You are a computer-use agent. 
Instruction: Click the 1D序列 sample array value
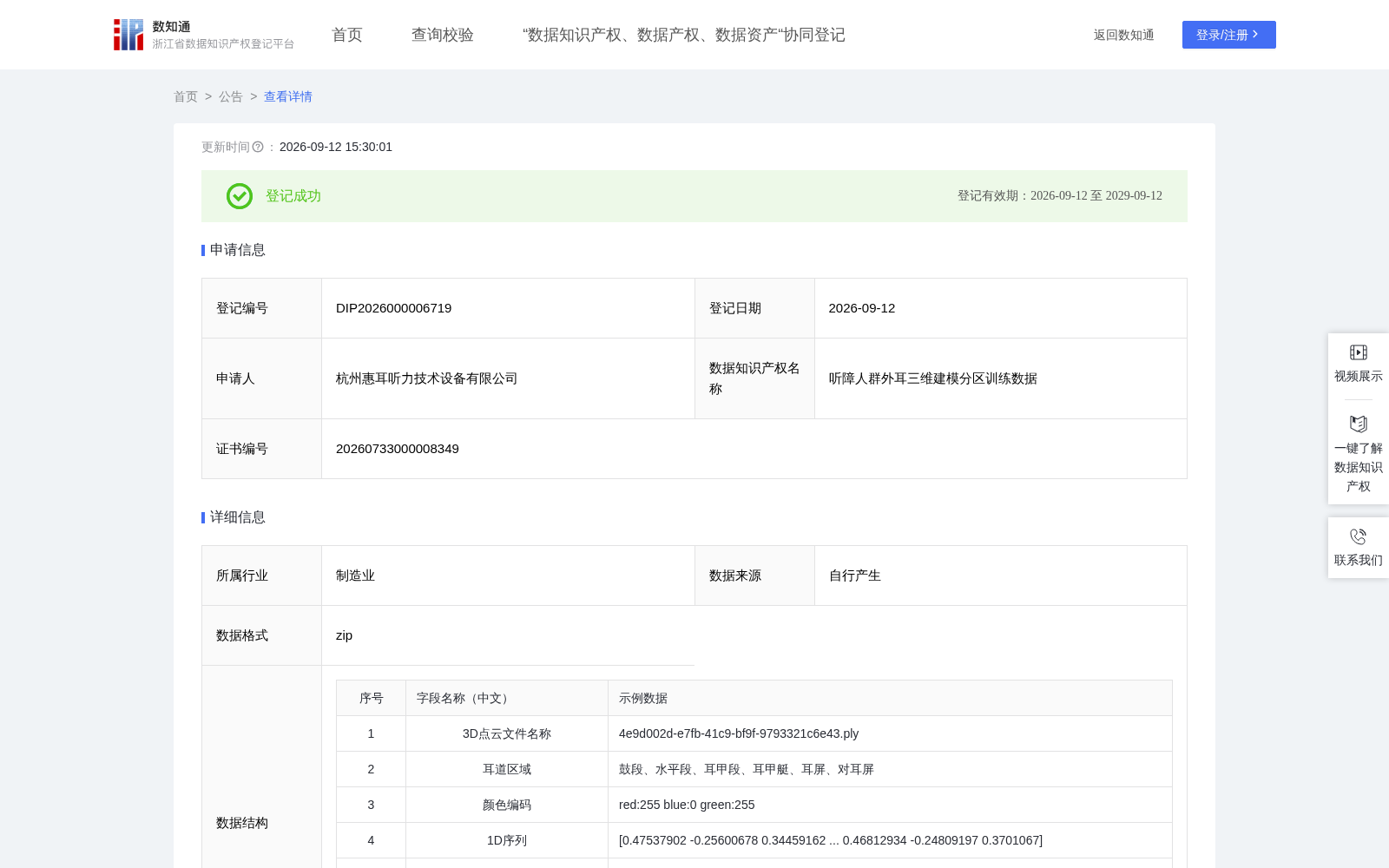coord(831,840)
